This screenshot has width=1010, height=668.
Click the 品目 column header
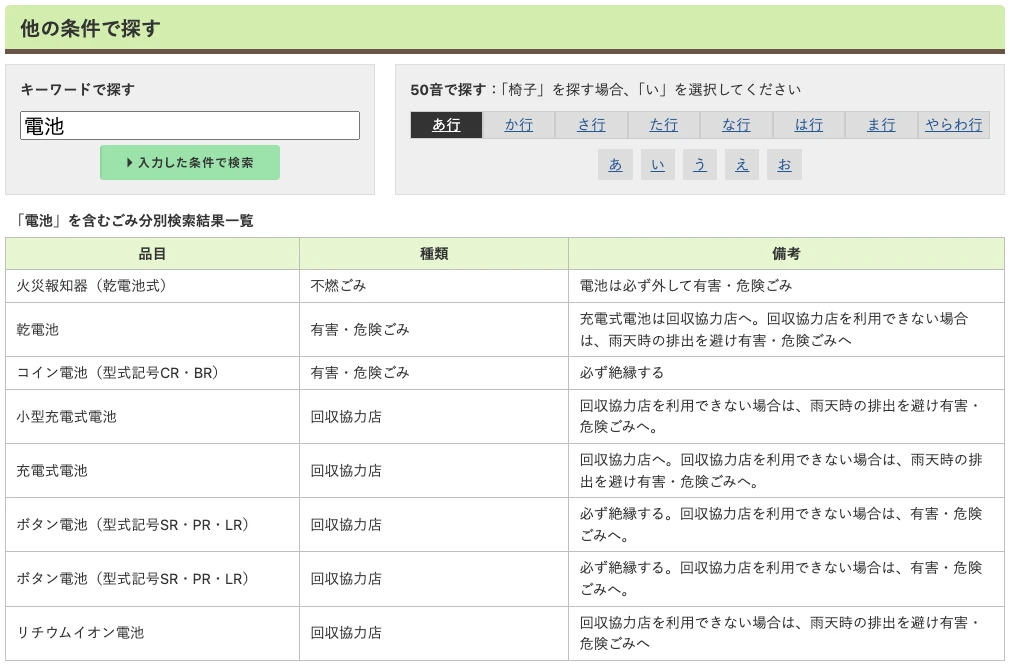coord(152,253)
